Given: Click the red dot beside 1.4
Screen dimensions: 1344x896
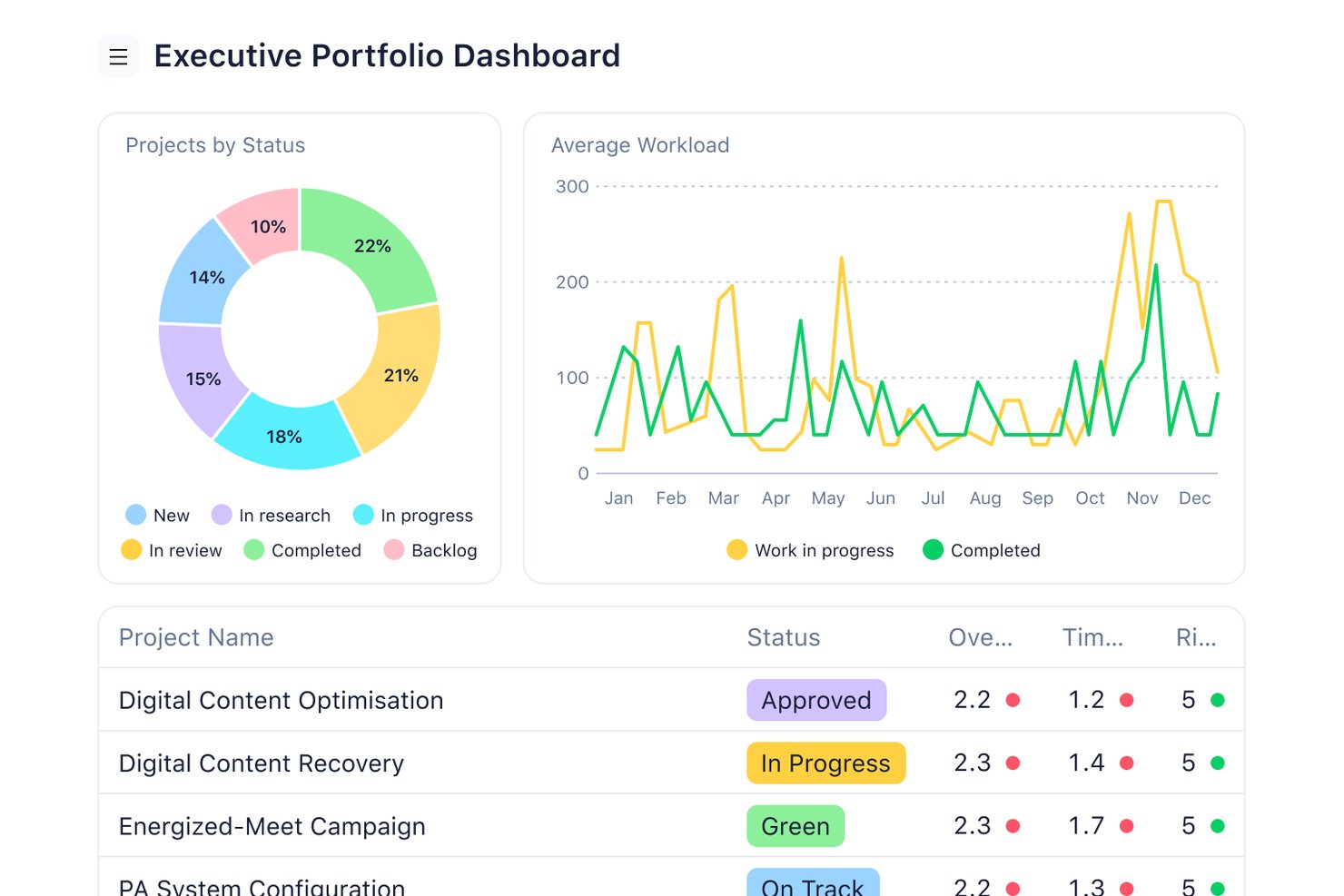Looking at the screenshot, I should [x=1127, y=763].
